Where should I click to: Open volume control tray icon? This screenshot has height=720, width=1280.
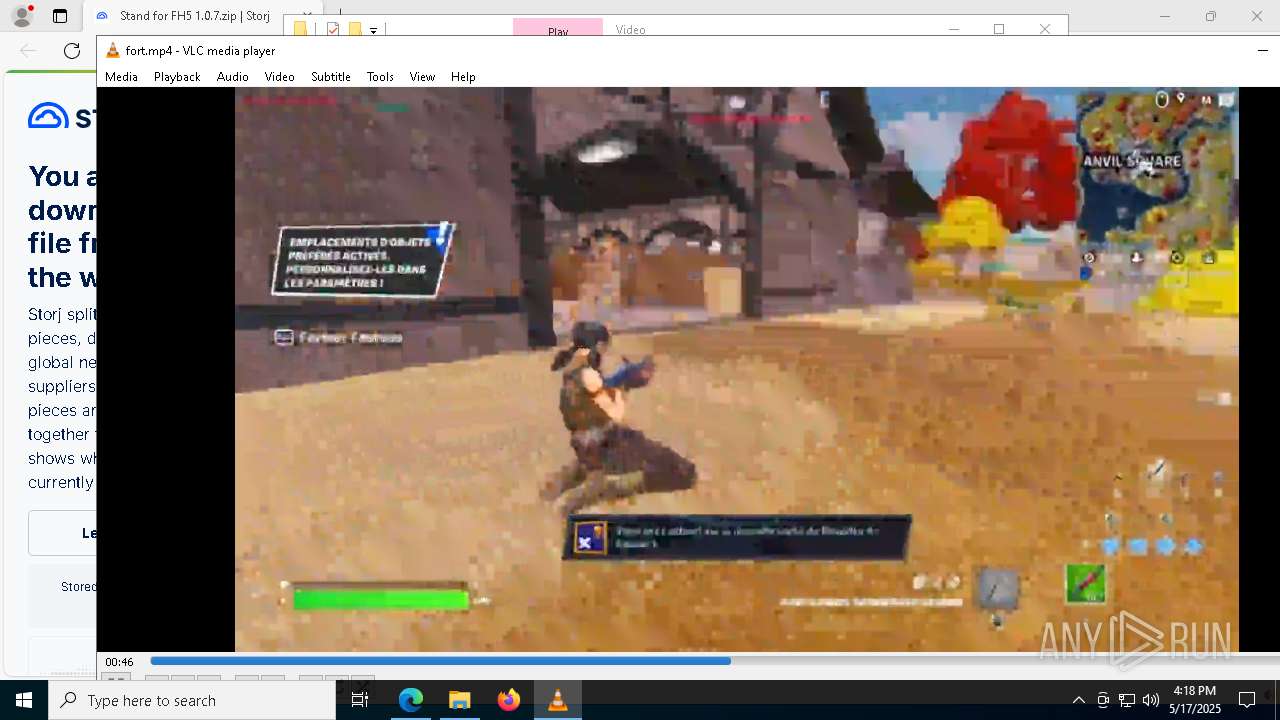pos(1151,700)
